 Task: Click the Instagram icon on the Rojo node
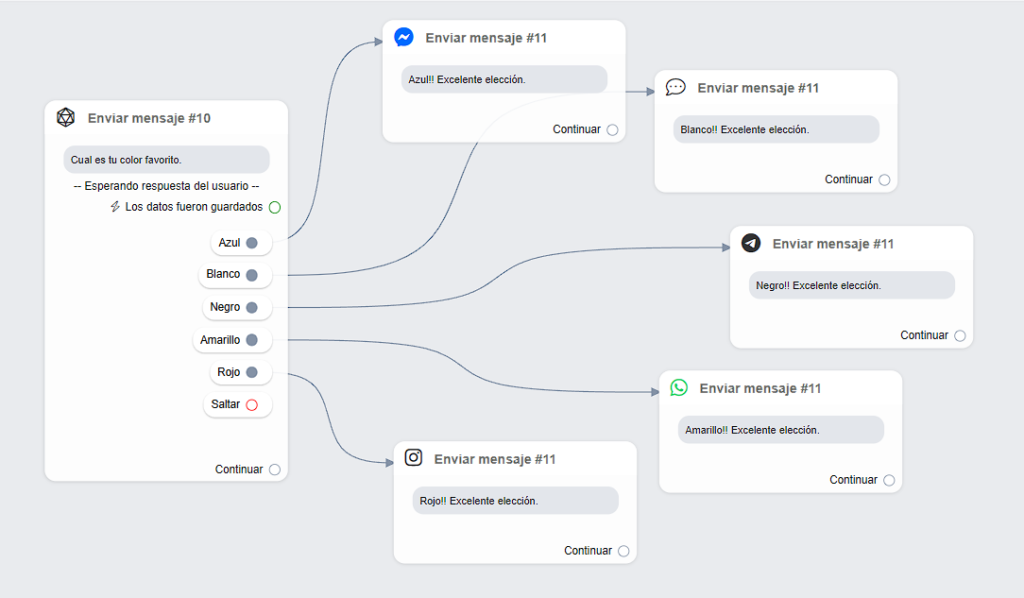[413, 458]
